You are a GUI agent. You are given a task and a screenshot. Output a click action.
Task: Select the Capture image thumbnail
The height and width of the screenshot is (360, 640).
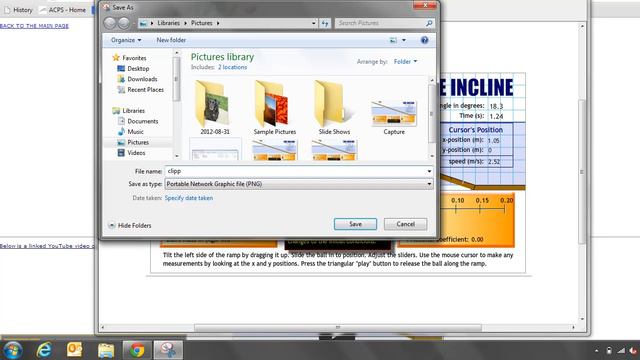pyautogui.click(x=394, y=117)
